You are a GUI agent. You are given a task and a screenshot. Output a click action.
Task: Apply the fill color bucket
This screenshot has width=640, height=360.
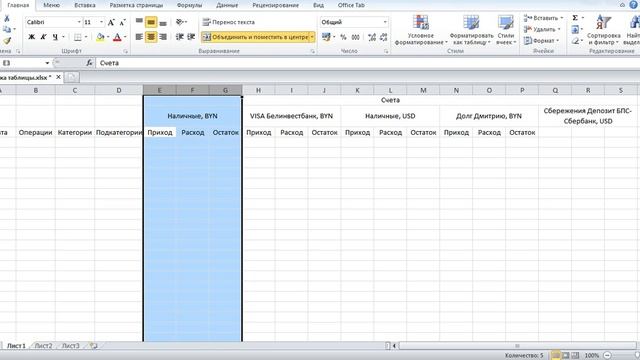pos(100,37)
